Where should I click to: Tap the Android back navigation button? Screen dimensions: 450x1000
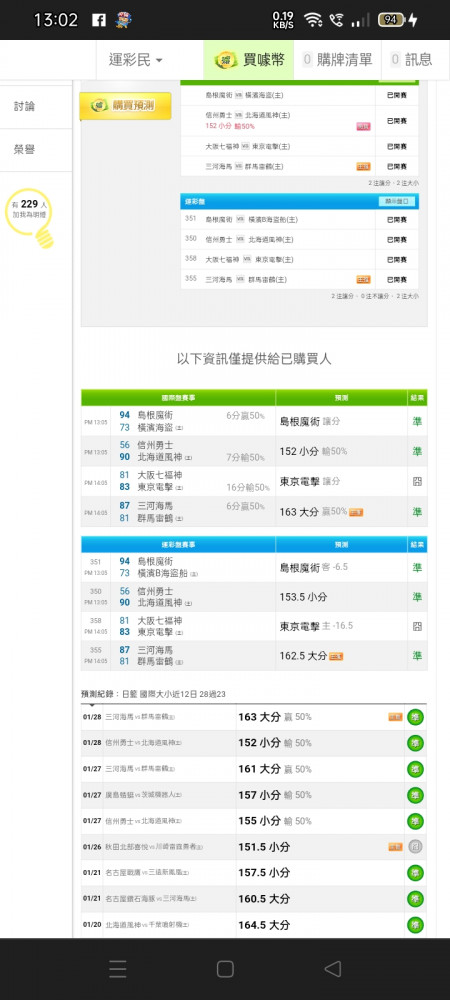pyautogui.click(x=333, y=969)
